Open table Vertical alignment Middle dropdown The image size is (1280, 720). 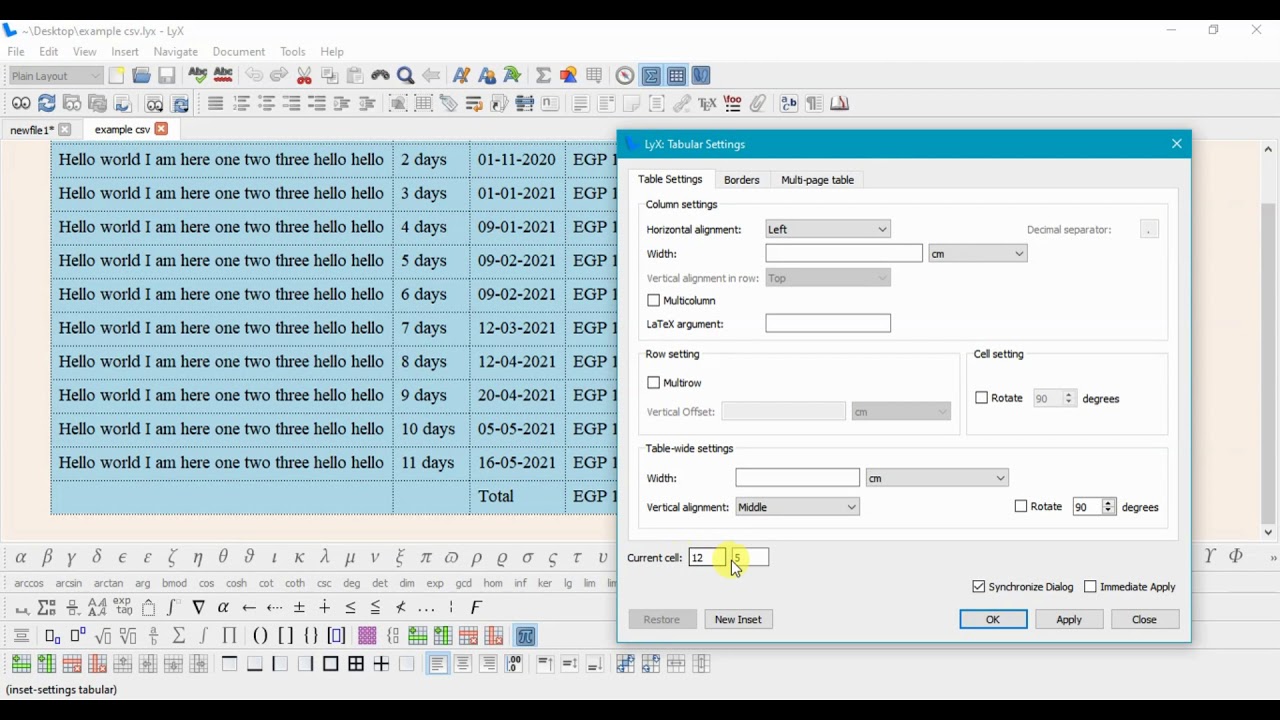[797, 507]
